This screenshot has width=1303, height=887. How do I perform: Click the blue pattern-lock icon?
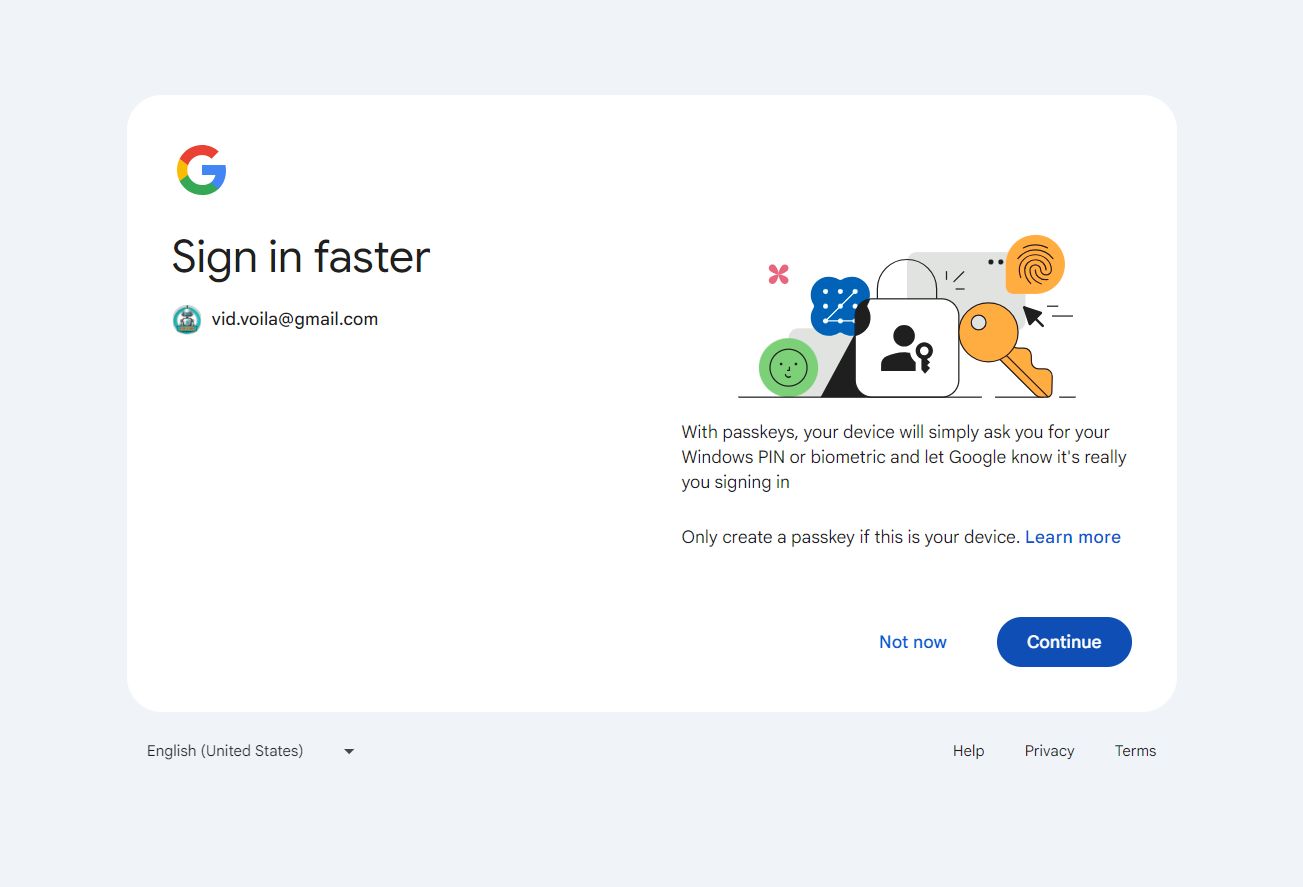838,305
